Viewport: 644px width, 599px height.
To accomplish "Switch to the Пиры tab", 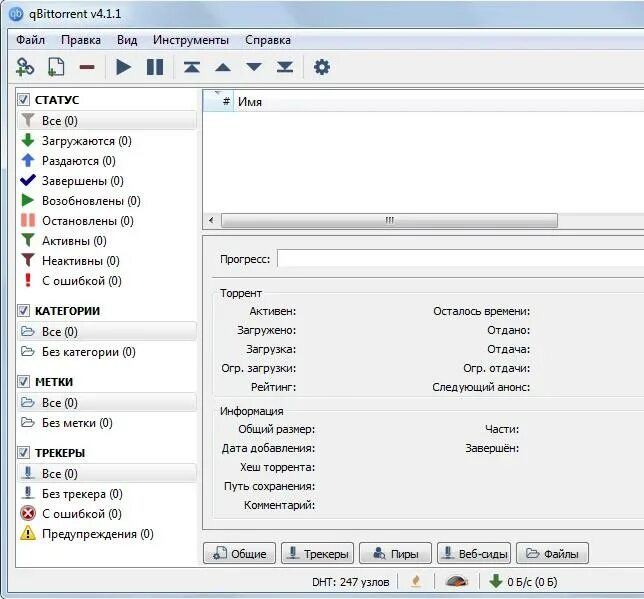I will pyautogui.click(x=396, y=553).
